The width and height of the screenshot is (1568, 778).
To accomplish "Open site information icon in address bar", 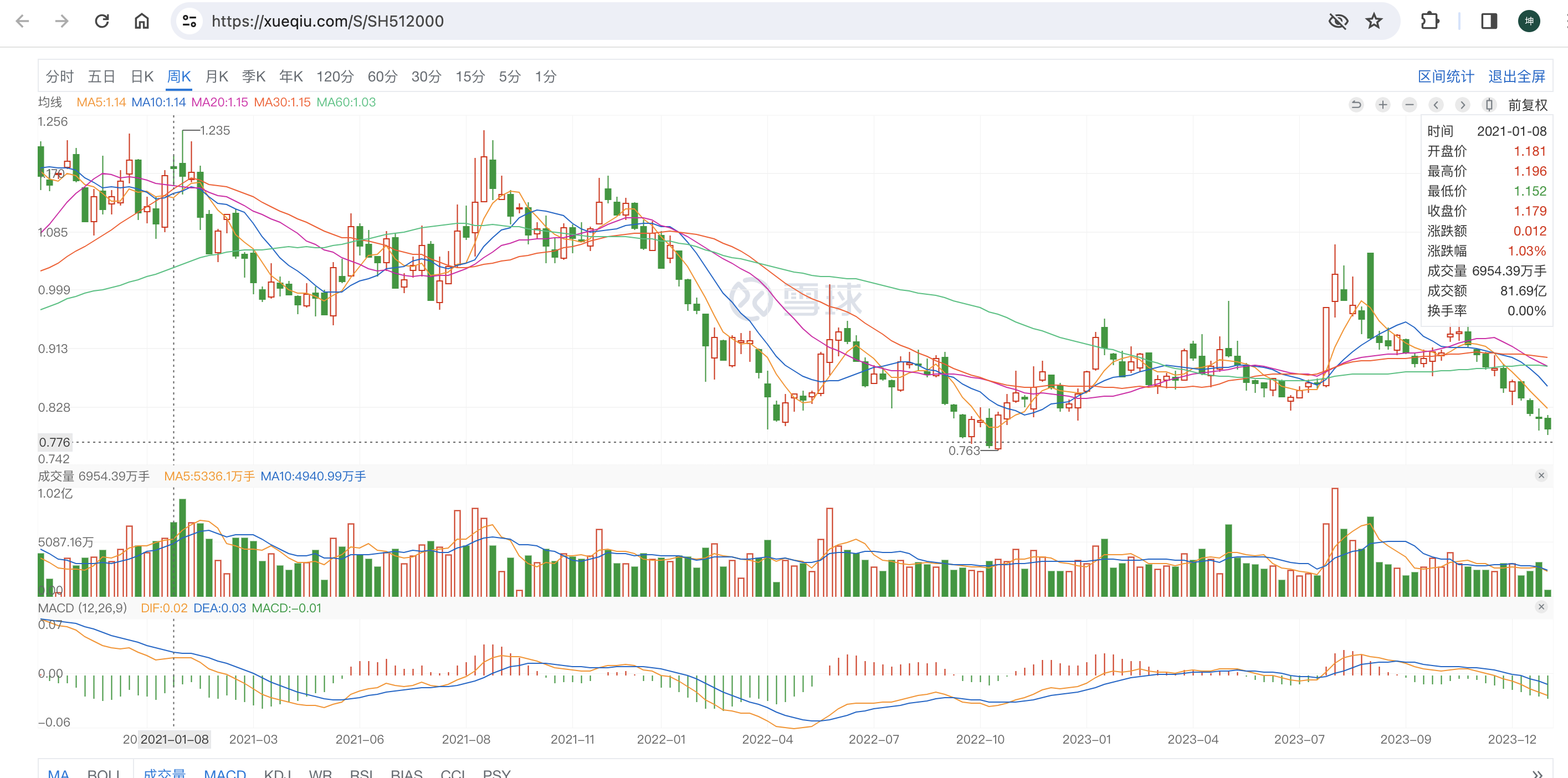I will (189, 21).
